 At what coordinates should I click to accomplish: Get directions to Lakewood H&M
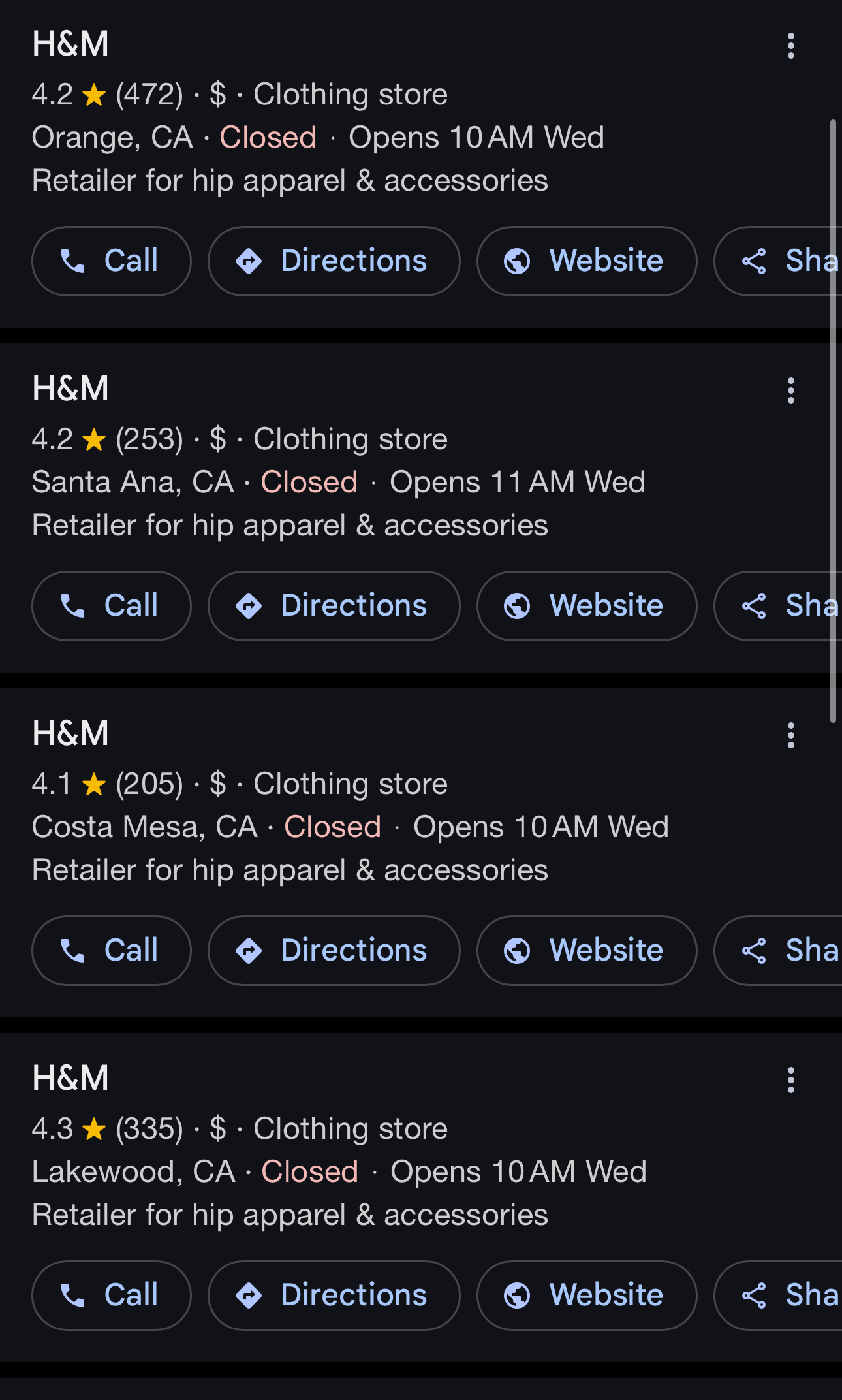334,1296
